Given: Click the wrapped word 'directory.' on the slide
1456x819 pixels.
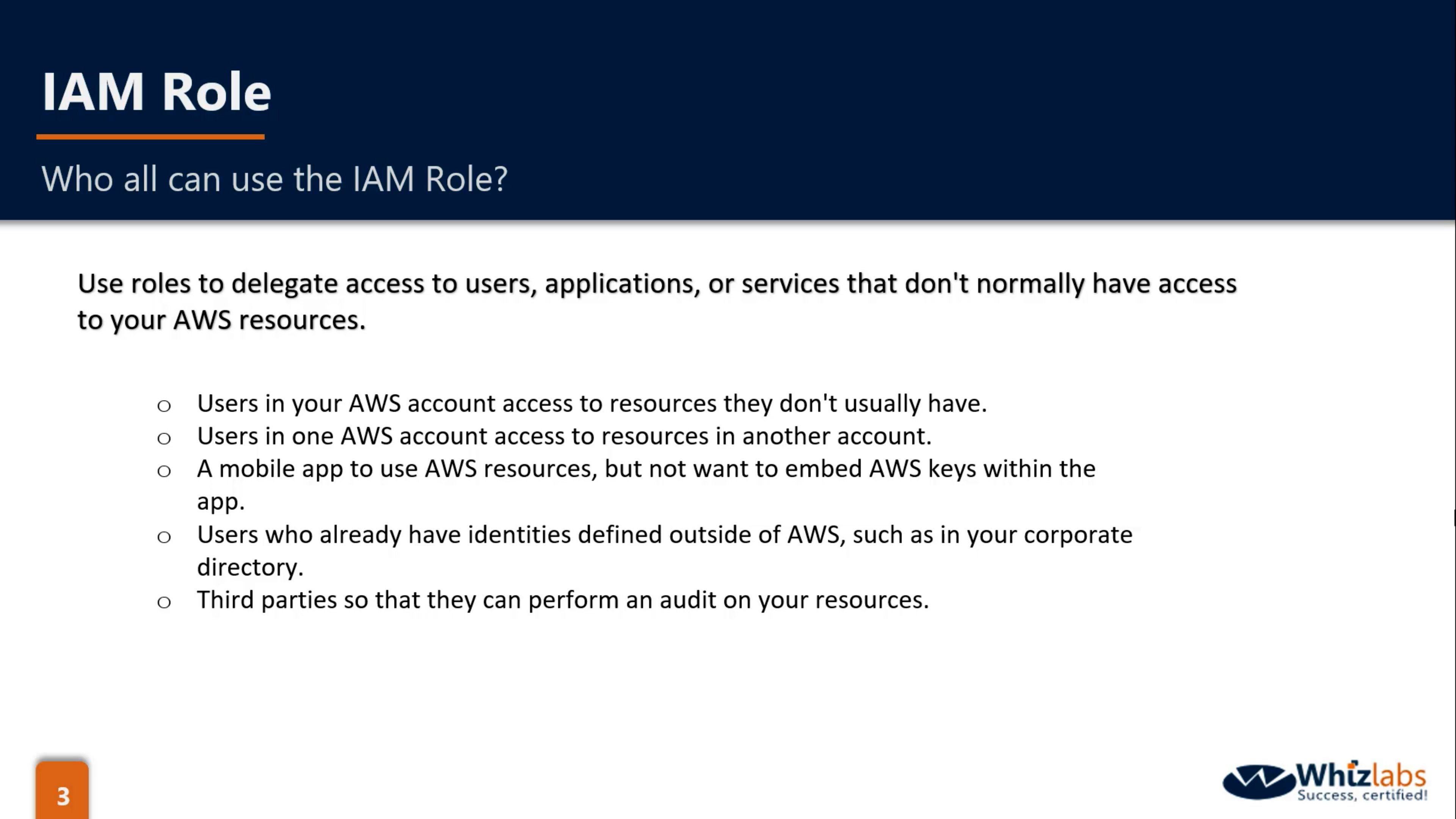Looking at the screenshot, I should (x=250, y=568).
